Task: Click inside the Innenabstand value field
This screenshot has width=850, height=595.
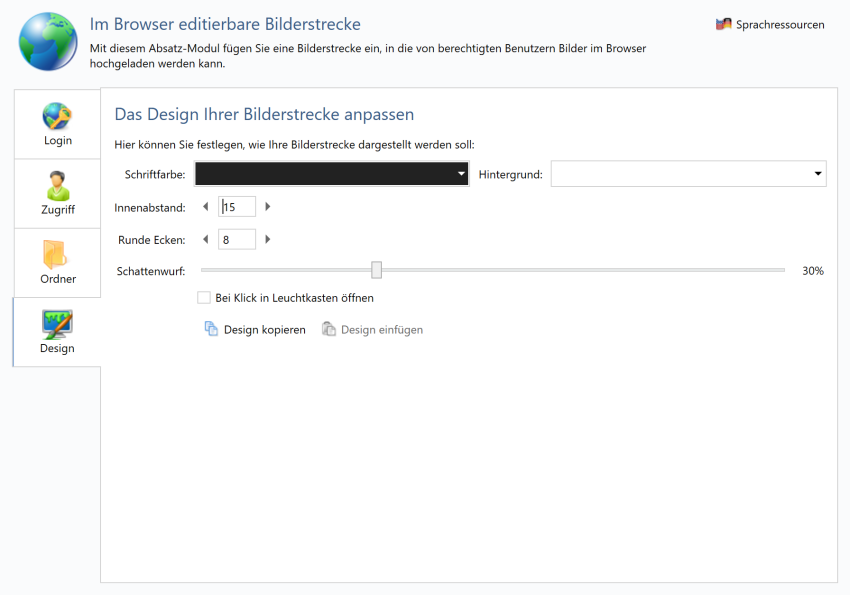Action: click(237, 205)
